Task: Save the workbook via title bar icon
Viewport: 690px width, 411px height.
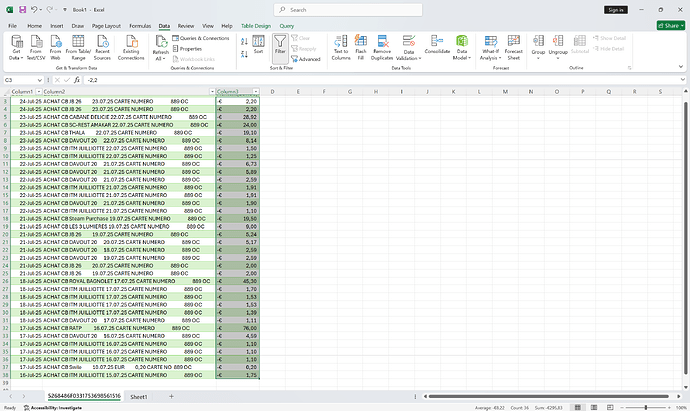Action: click(x=22, y=10)
